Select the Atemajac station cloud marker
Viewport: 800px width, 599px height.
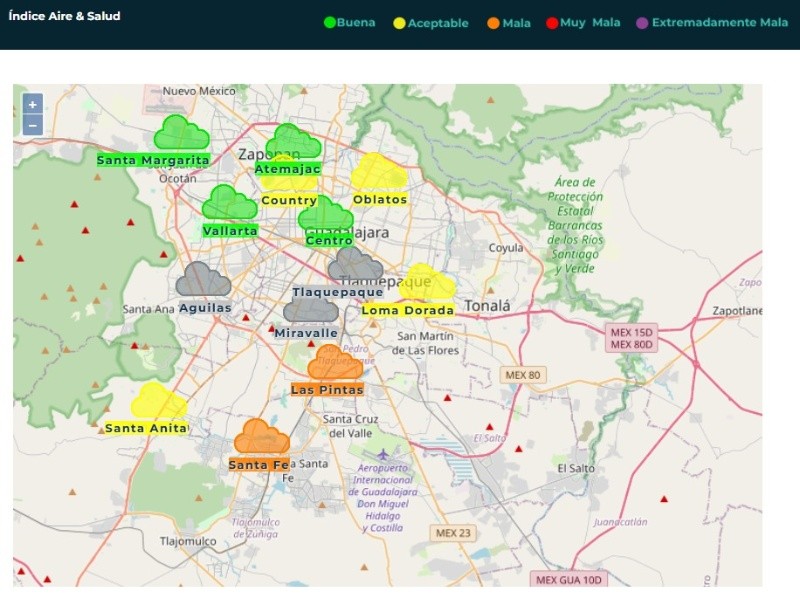tap(293, 141)
